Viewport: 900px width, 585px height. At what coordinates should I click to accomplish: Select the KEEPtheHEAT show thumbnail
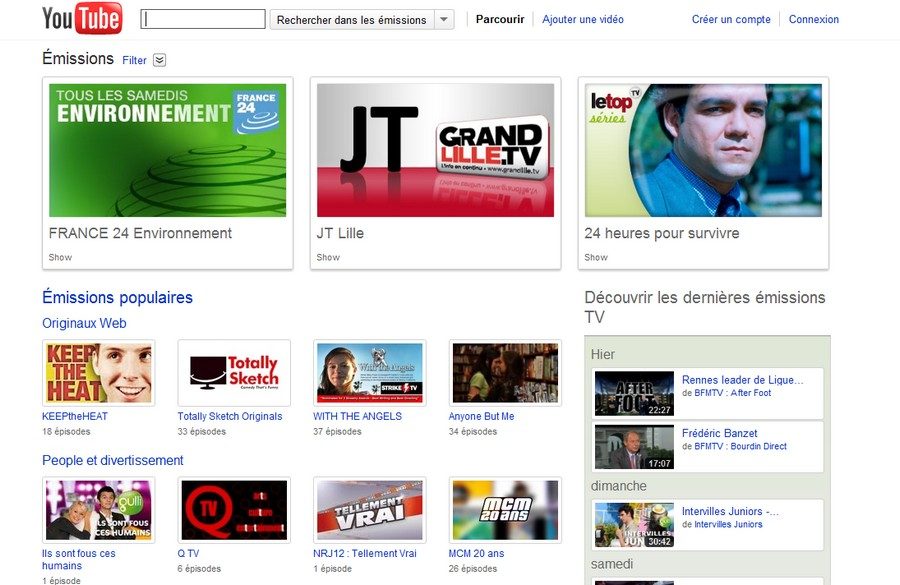98,373
